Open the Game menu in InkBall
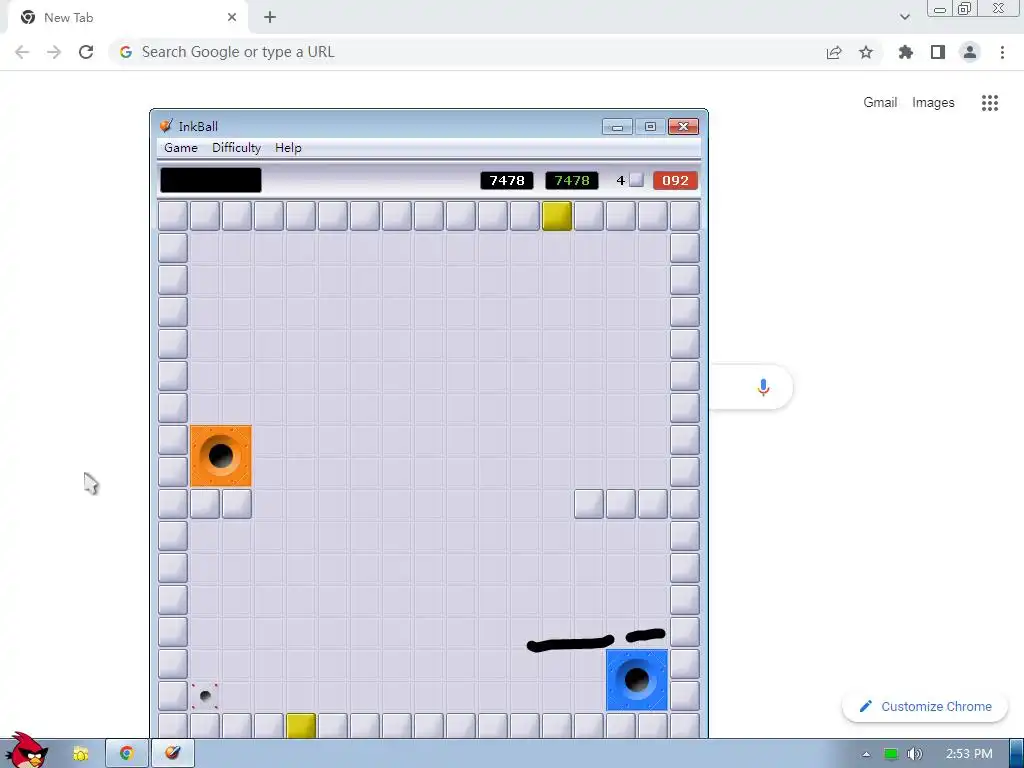This screenshot has width=1024, height=768. (181, 148)
